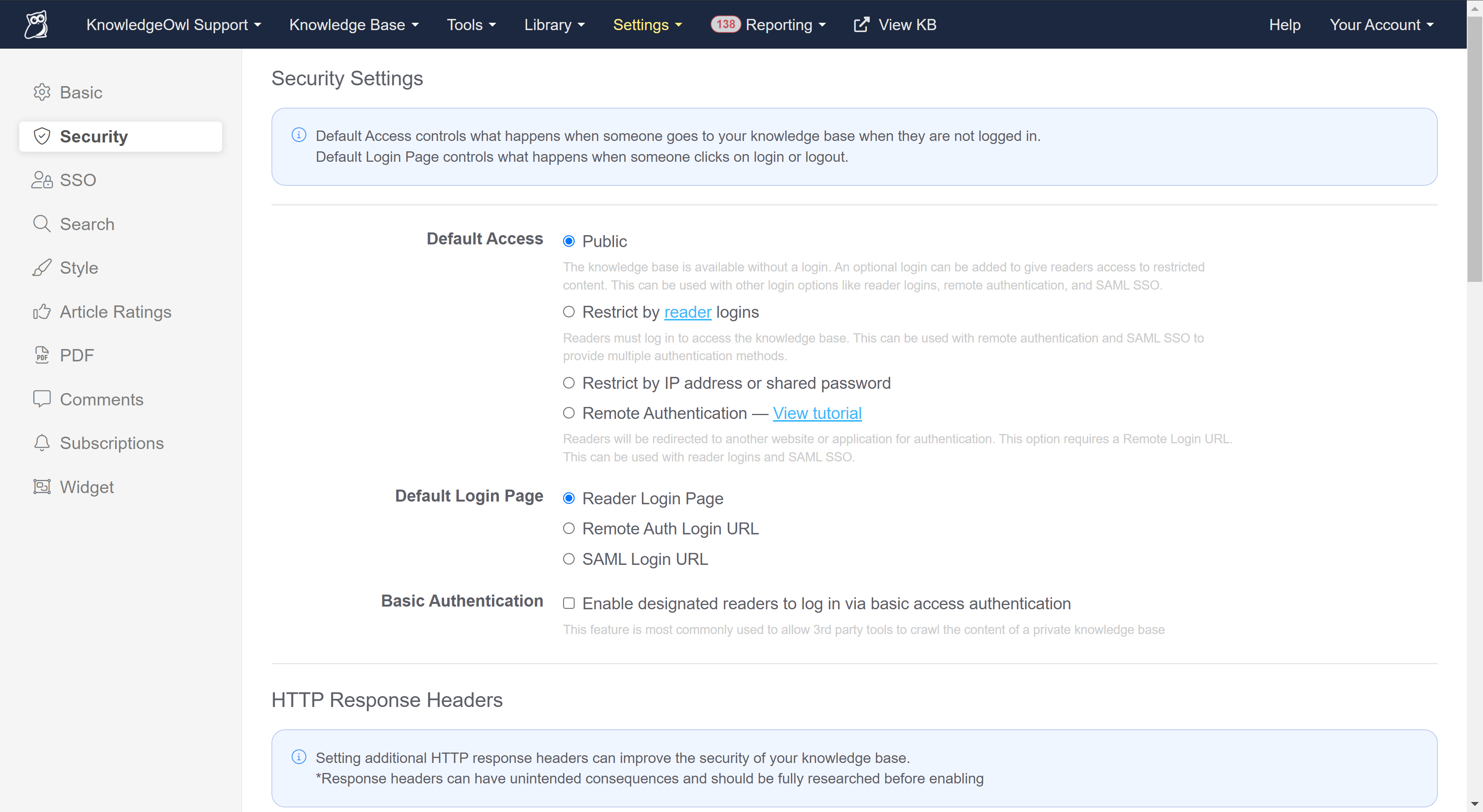Click the Search magnifier icon in sidebar
Image resolution: width=1483 pixels, height=812 pixels.
pos(42,223)
